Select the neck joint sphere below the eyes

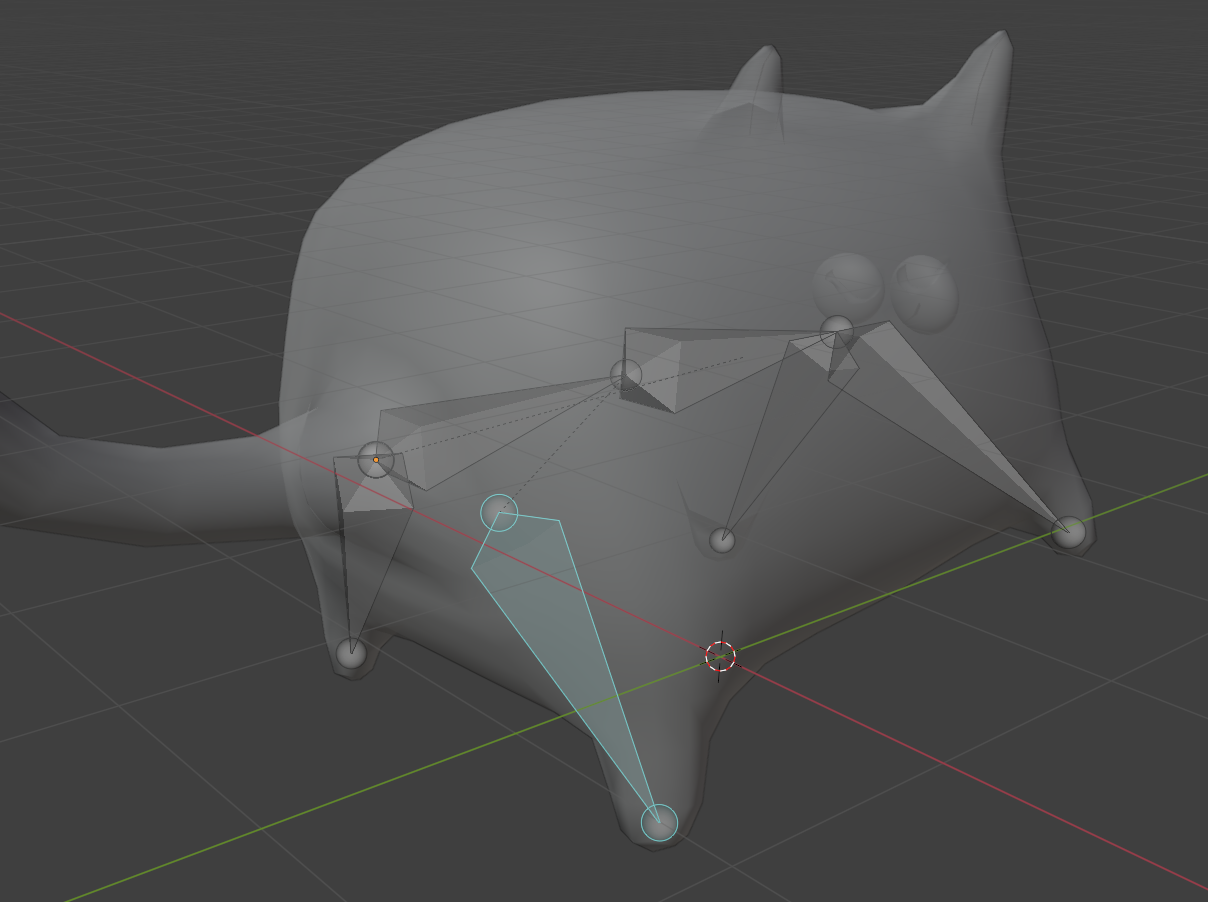[x=837, y=330]
